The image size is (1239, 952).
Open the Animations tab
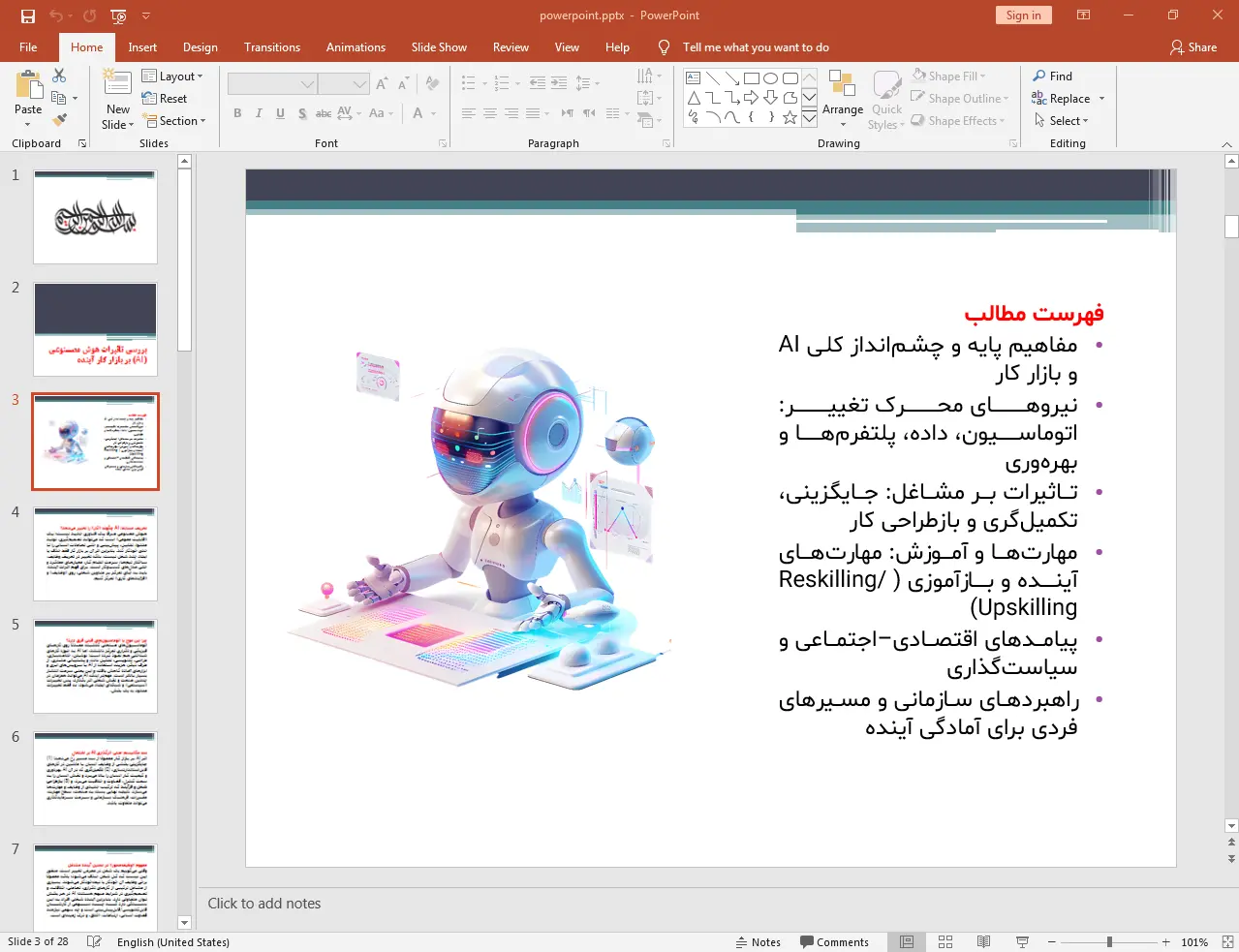pyautogui.click(x=356, y=46)
